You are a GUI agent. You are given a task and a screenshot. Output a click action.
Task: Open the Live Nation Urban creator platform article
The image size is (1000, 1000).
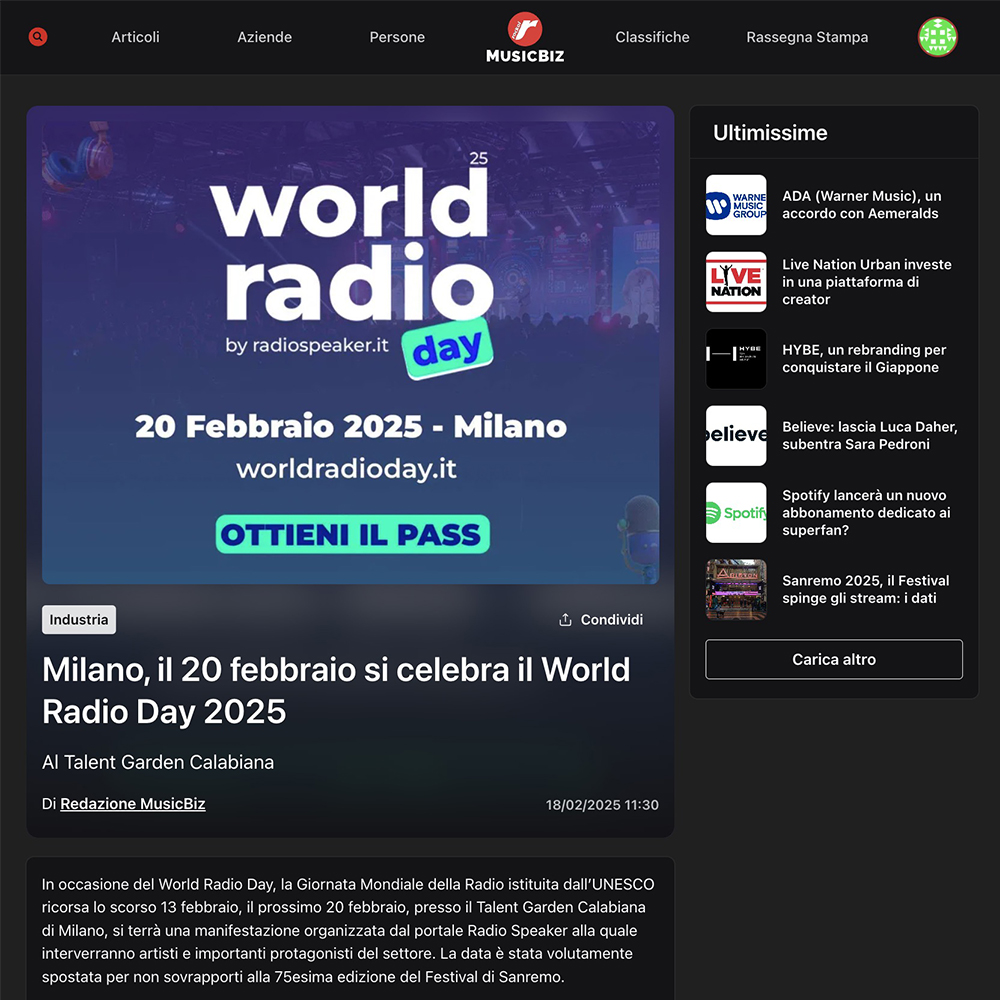[x=867, y=282]
